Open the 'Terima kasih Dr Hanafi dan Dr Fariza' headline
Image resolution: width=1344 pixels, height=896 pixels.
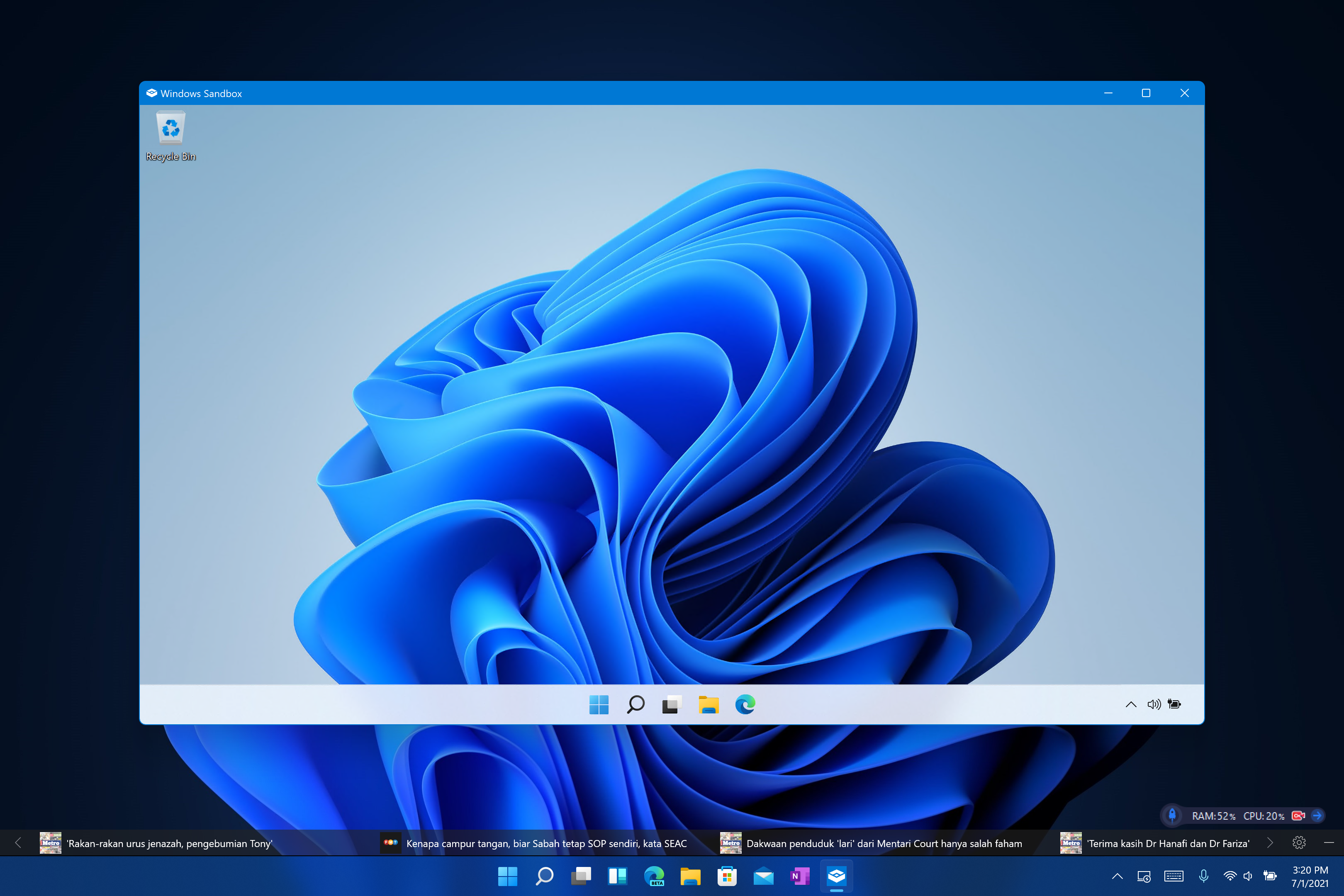click(1168, 843)
